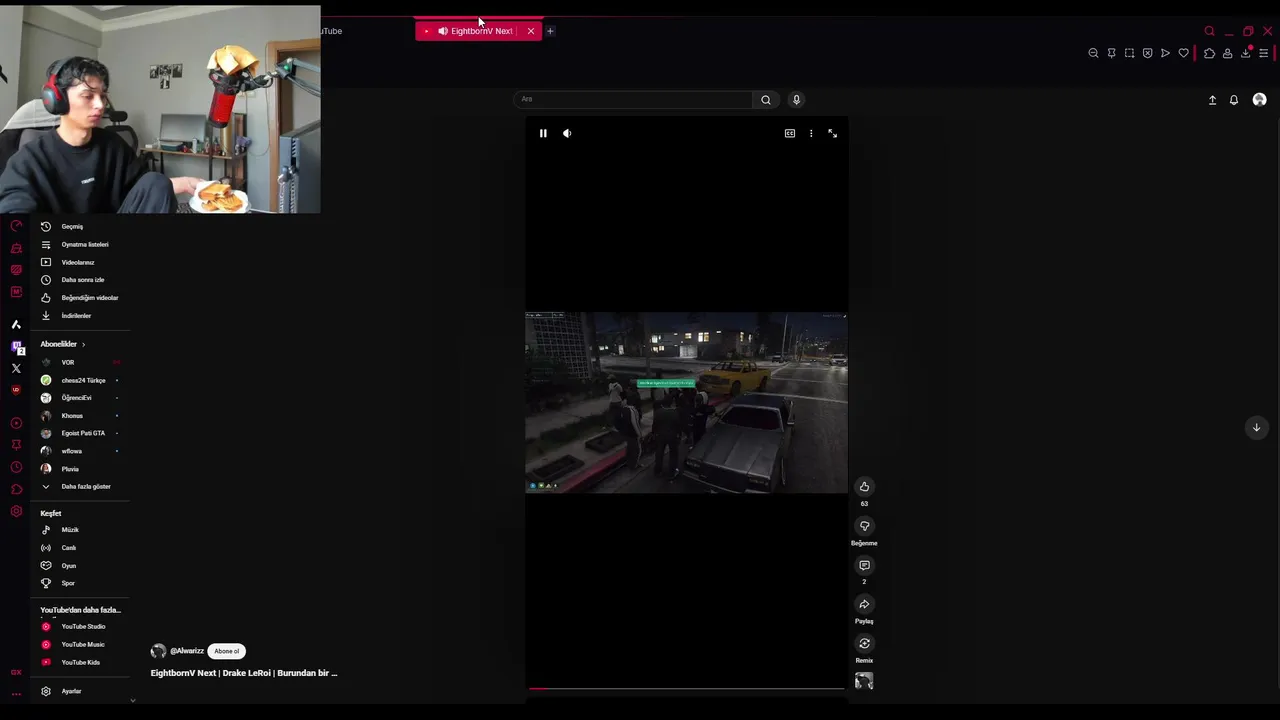Dislike the Short (Beğenme)
The height and width of the screenshot is (720, 1280).
click(x=864, y=526)
